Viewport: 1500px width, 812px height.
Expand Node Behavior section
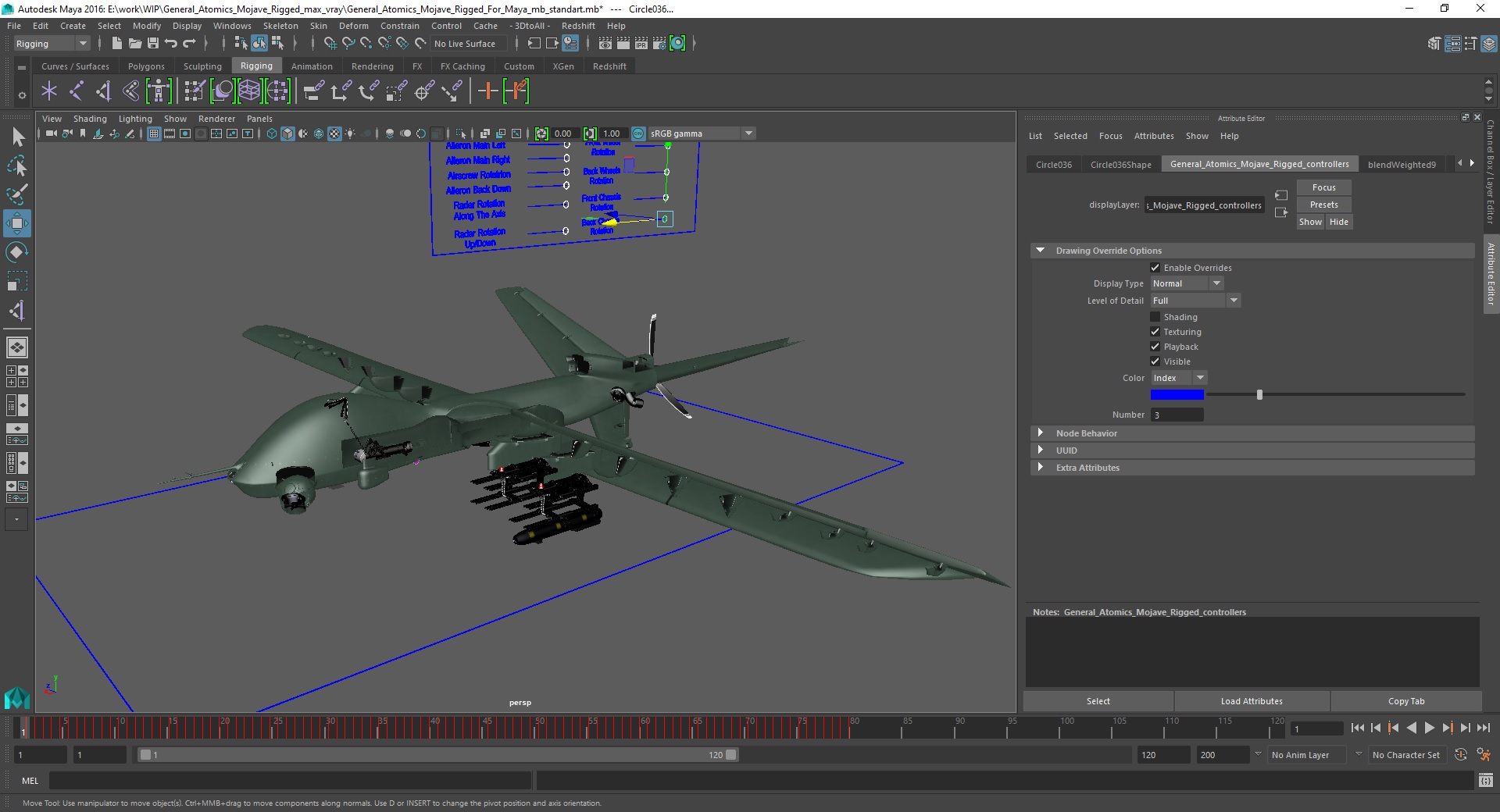pyautogui.click(x=1040, y=433)
